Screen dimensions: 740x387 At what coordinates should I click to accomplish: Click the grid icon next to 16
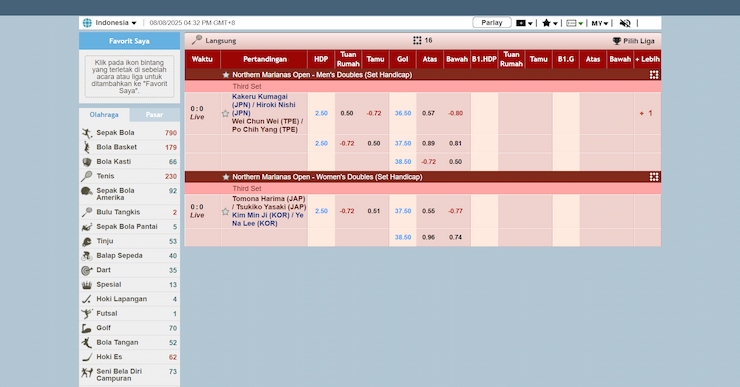(417, 41)
